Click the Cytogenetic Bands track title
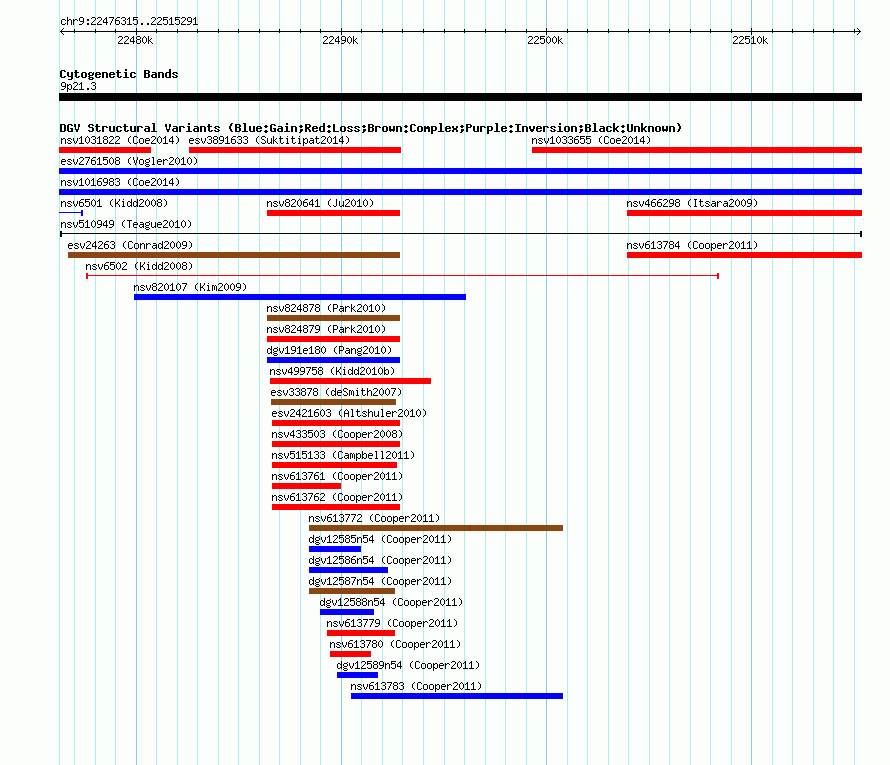This screenshot has height=765, width=890. coord(119,74)
